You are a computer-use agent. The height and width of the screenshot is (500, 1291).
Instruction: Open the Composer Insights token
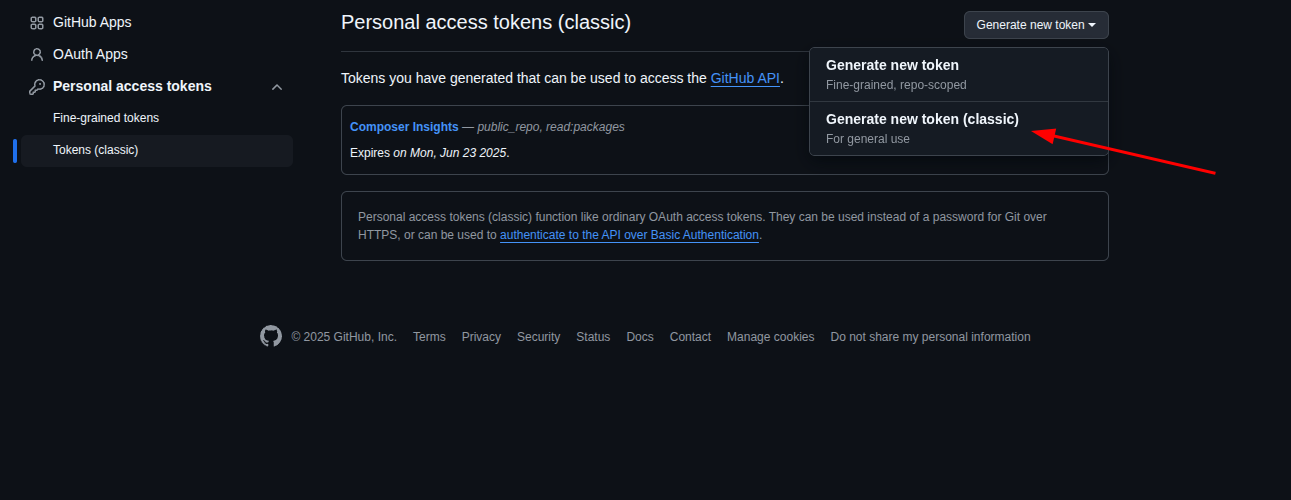(404, 127)
